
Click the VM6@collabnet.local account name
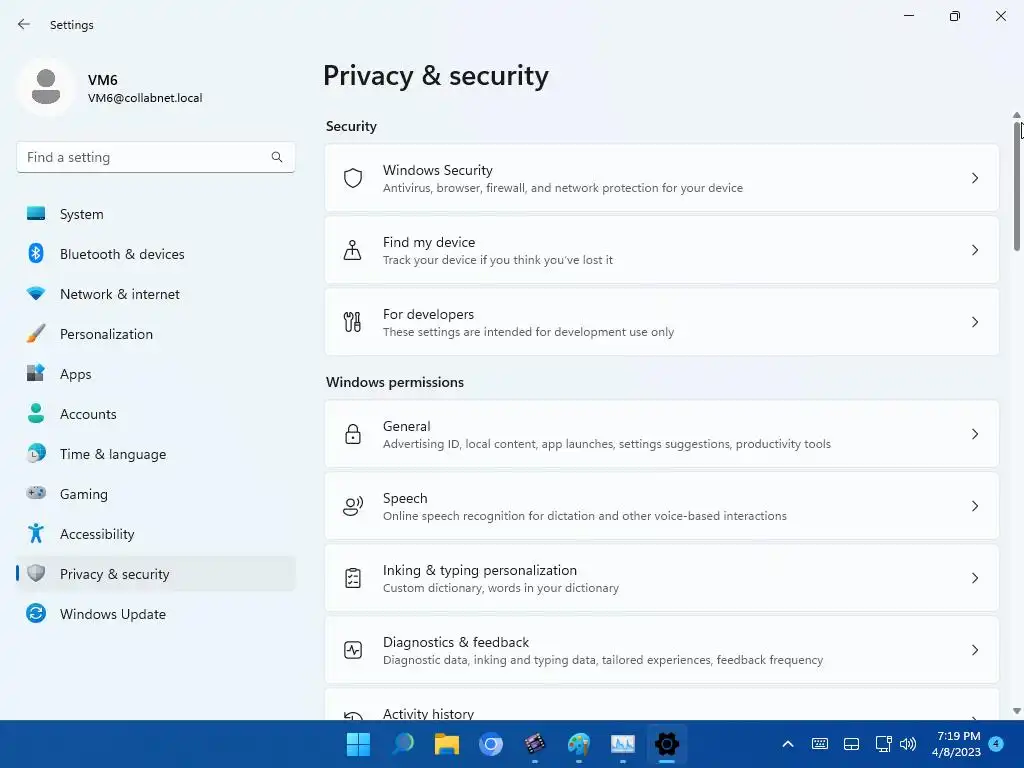(x=145, y=98)
